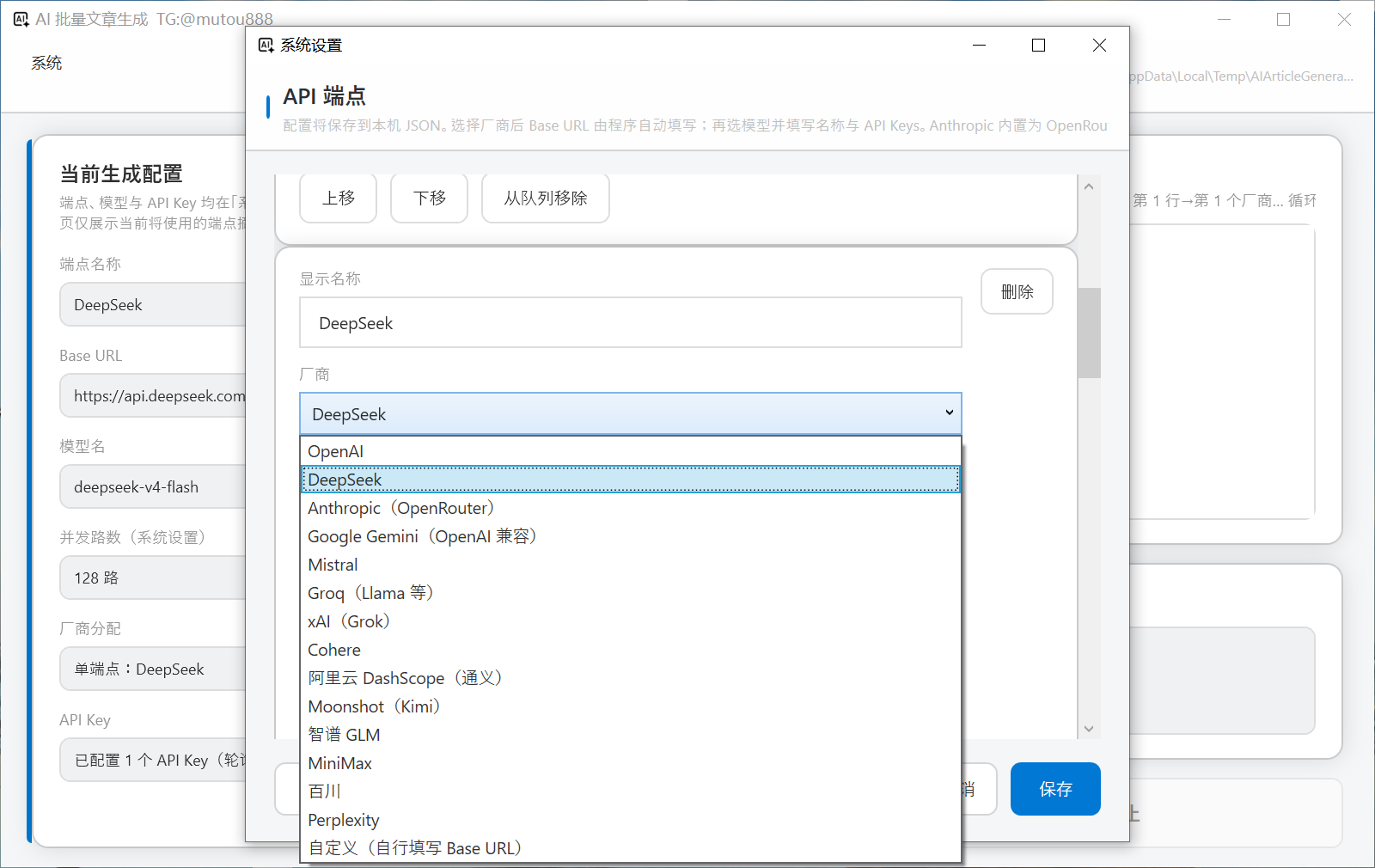
Task: Select 阿里云 DashScope (通义) option
Action: (630, 678)
